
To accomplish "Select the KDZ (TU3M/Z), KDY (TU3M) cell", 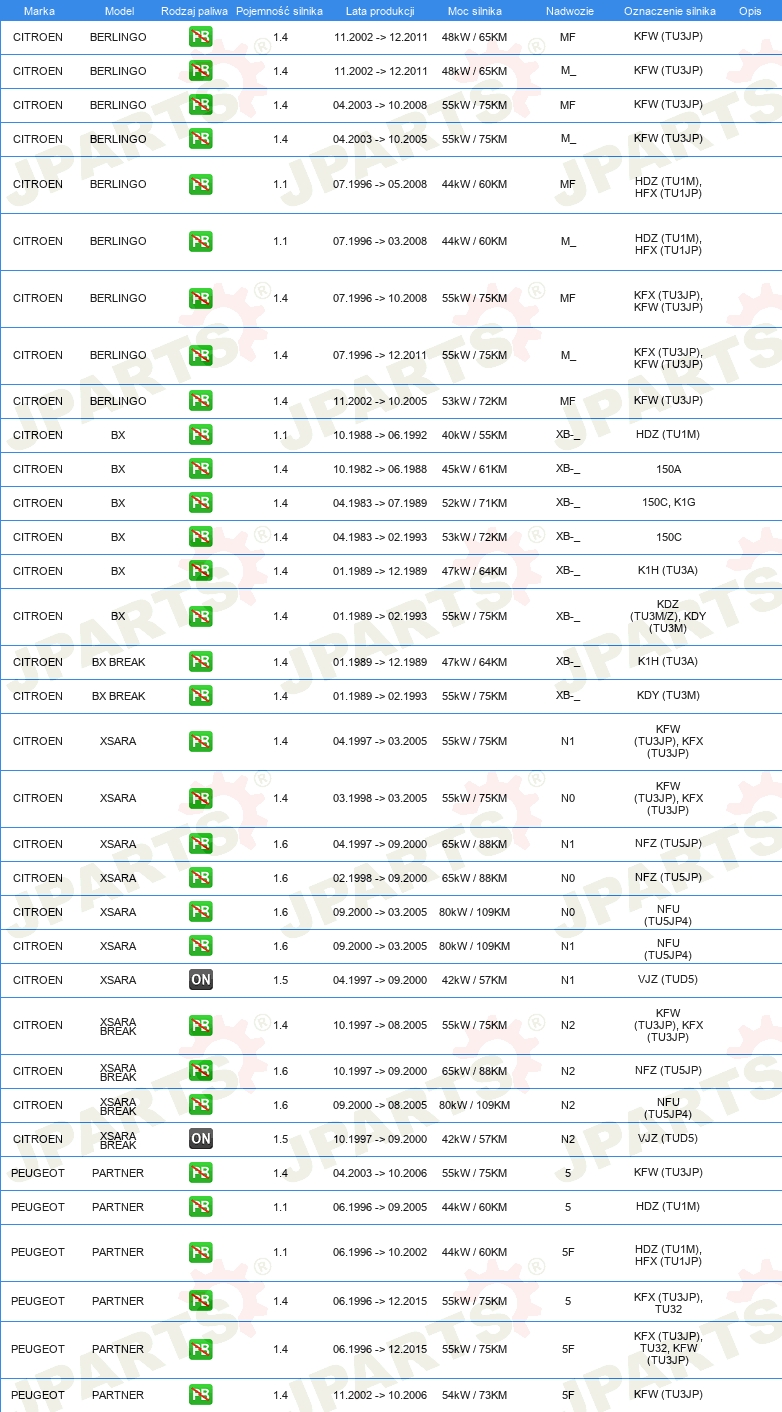I will tap(668, 616).
